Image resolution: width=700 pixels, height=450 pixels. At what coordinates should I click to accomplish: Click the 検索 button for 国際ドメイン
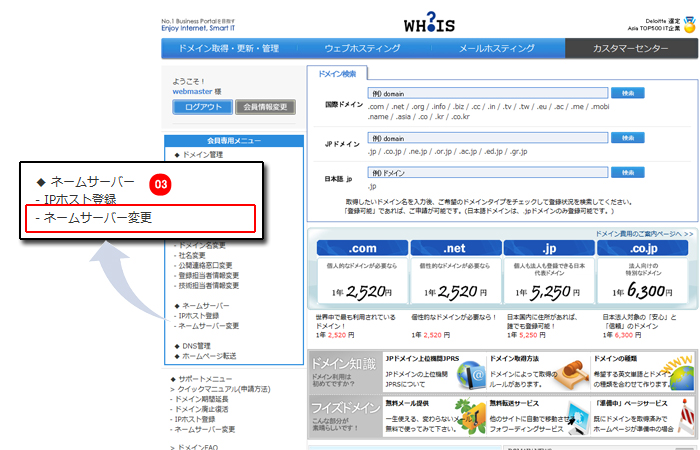click(628, 93)
